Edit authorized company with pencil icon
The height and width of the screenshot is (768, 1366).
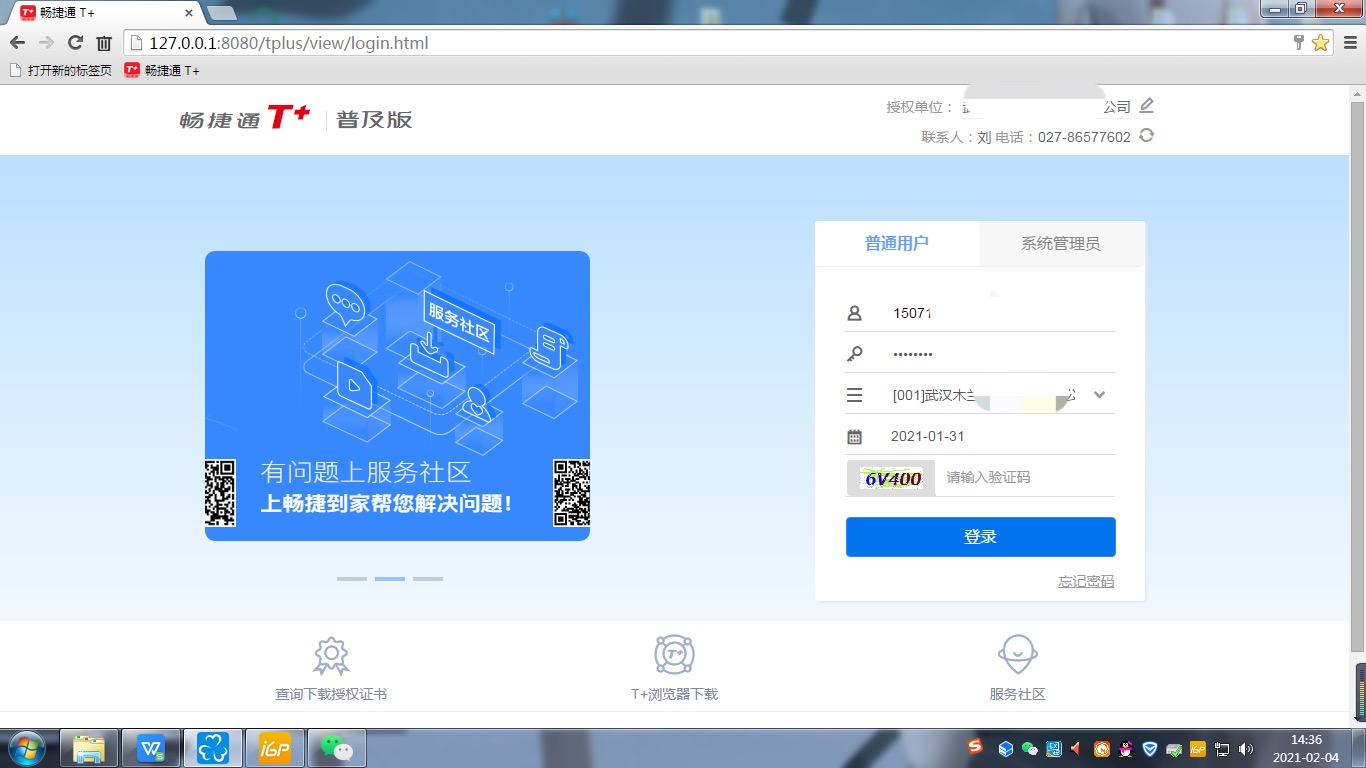pyautogui.click(x=1147, y=105)
